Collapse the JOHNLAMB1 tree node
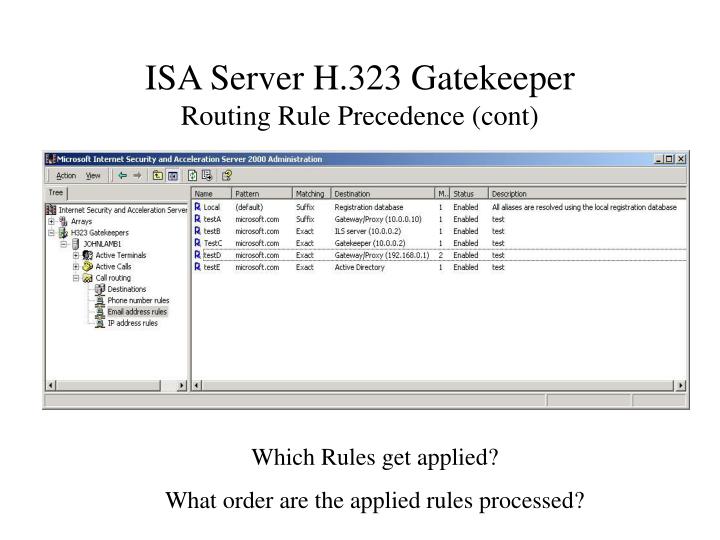Viewport: 720px width, 540px height. 63,244
